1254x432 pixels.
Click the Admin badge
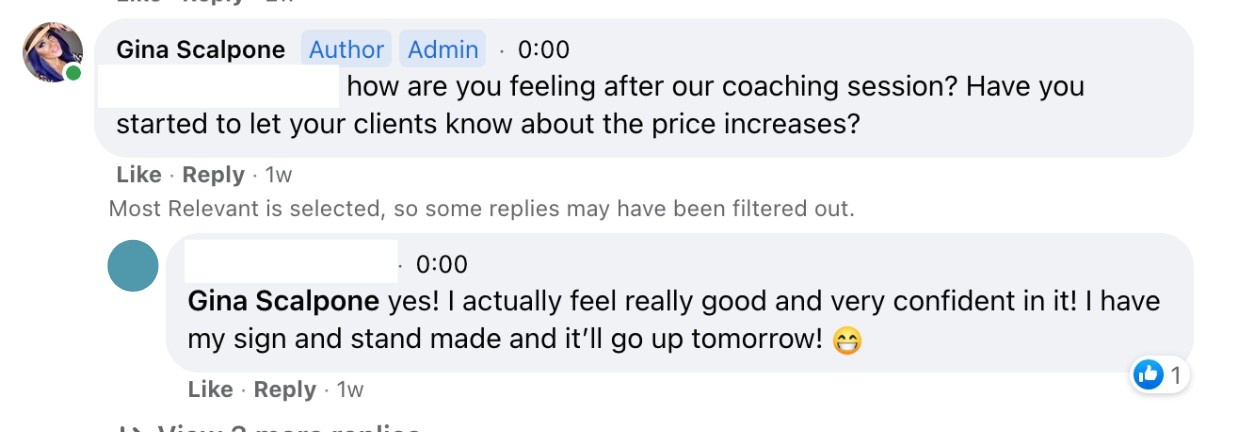click(x=443, y=49)
